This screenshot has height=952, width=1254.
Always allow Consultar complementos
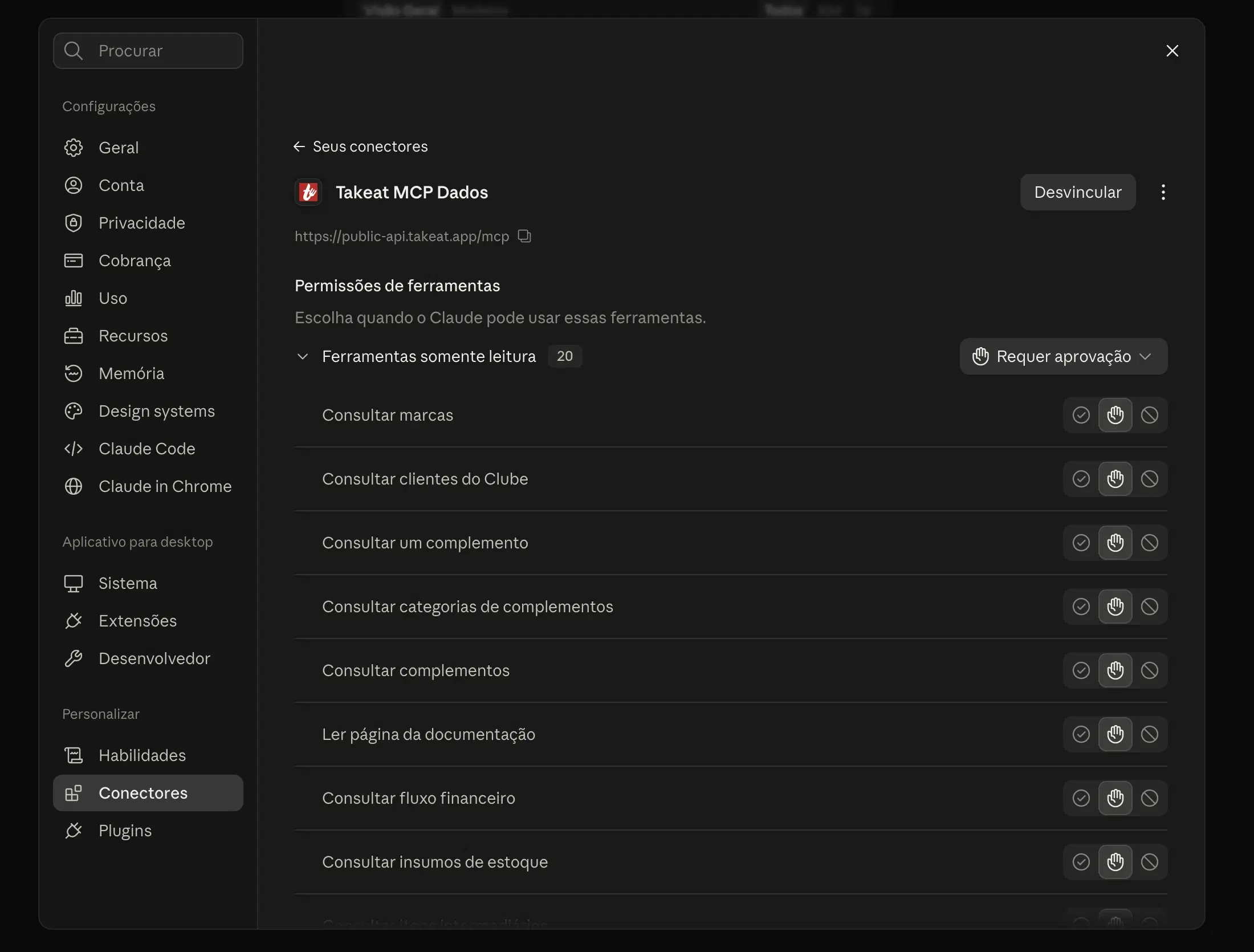pyautogui.click(x=1081, y=670)
